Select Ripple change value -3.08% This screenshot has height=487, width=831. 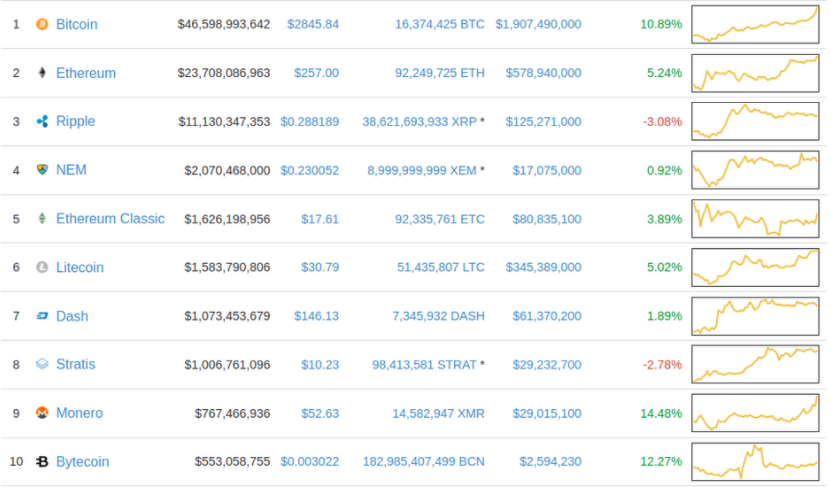662,121
